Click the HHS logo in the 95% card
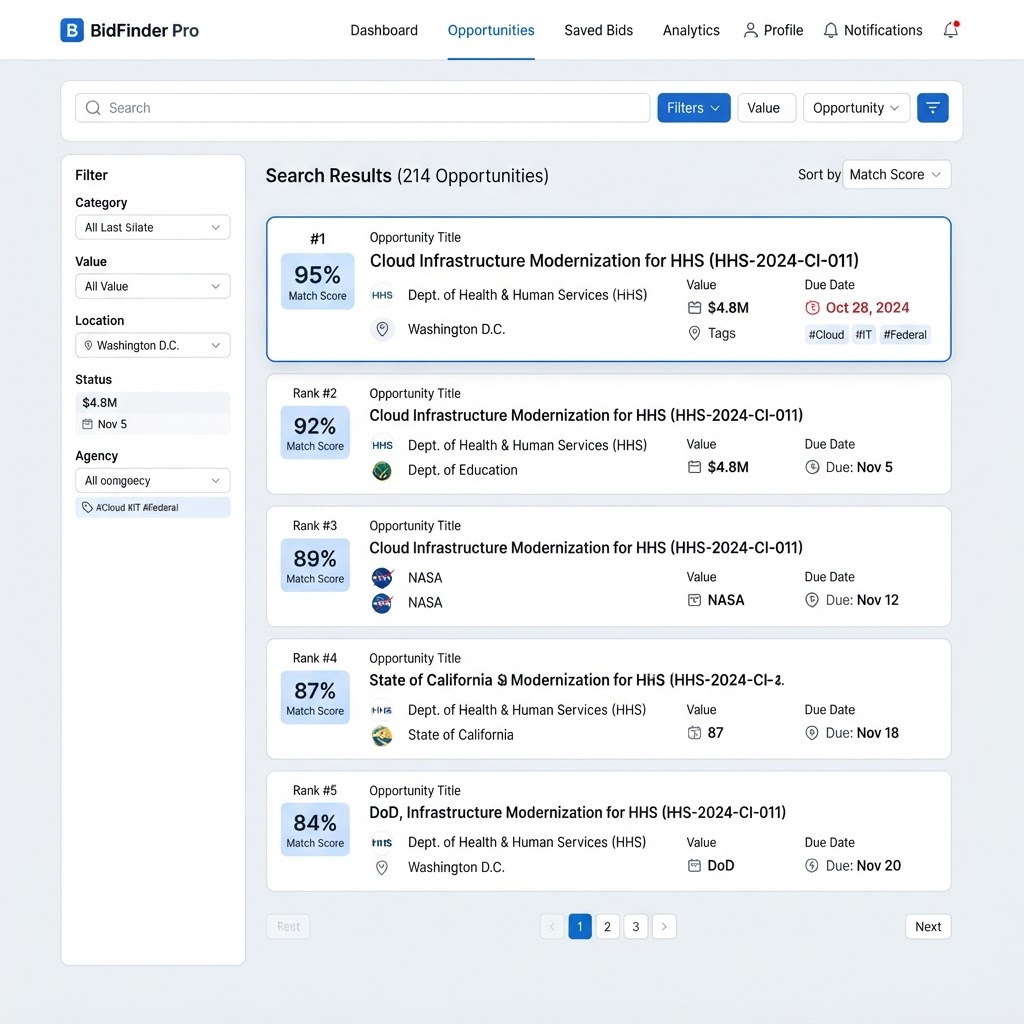The width and height of the screenshot is (1024, 1024). (382, 295)
